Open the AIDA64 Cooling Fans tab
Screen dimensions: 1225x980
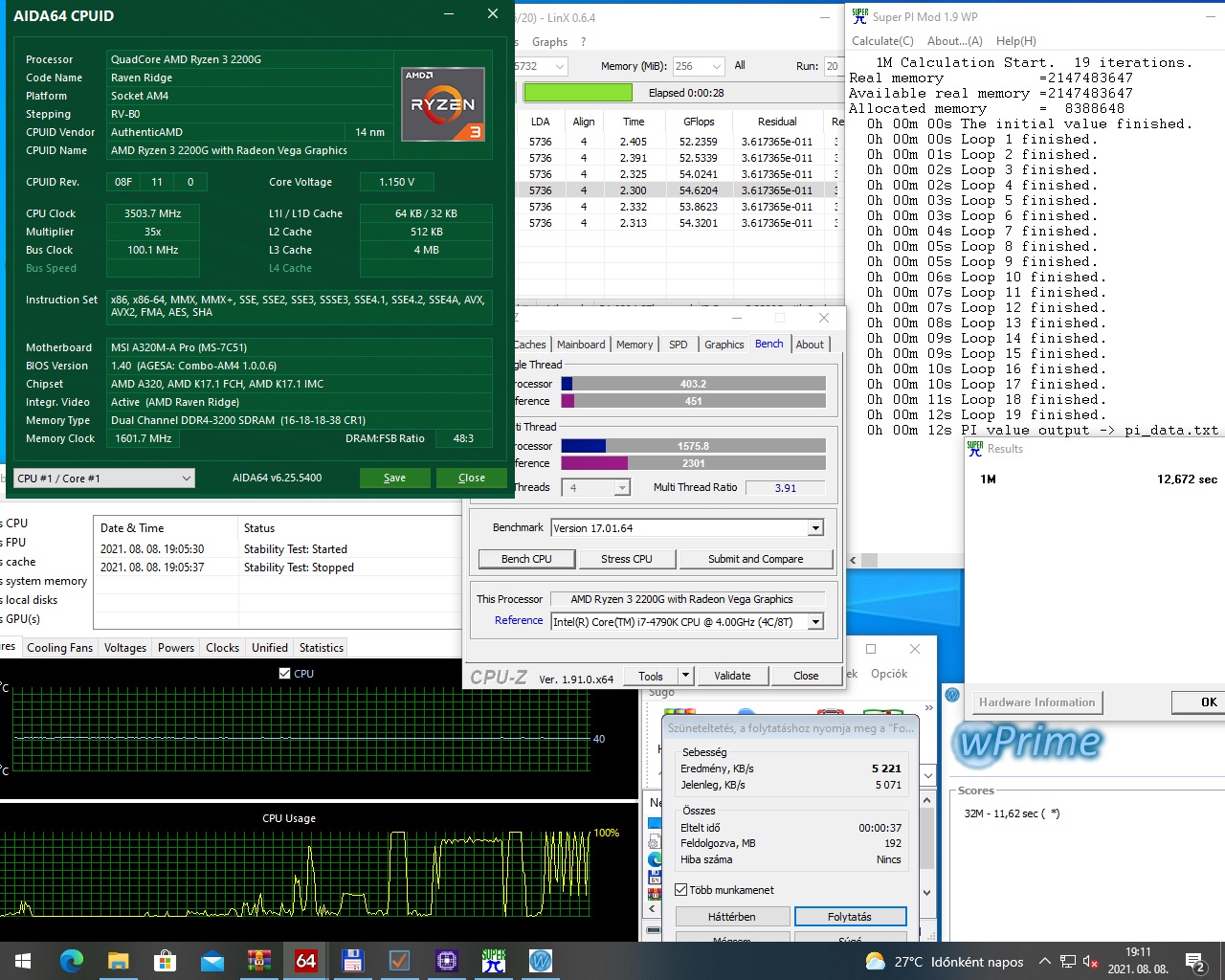coord(60,648)
